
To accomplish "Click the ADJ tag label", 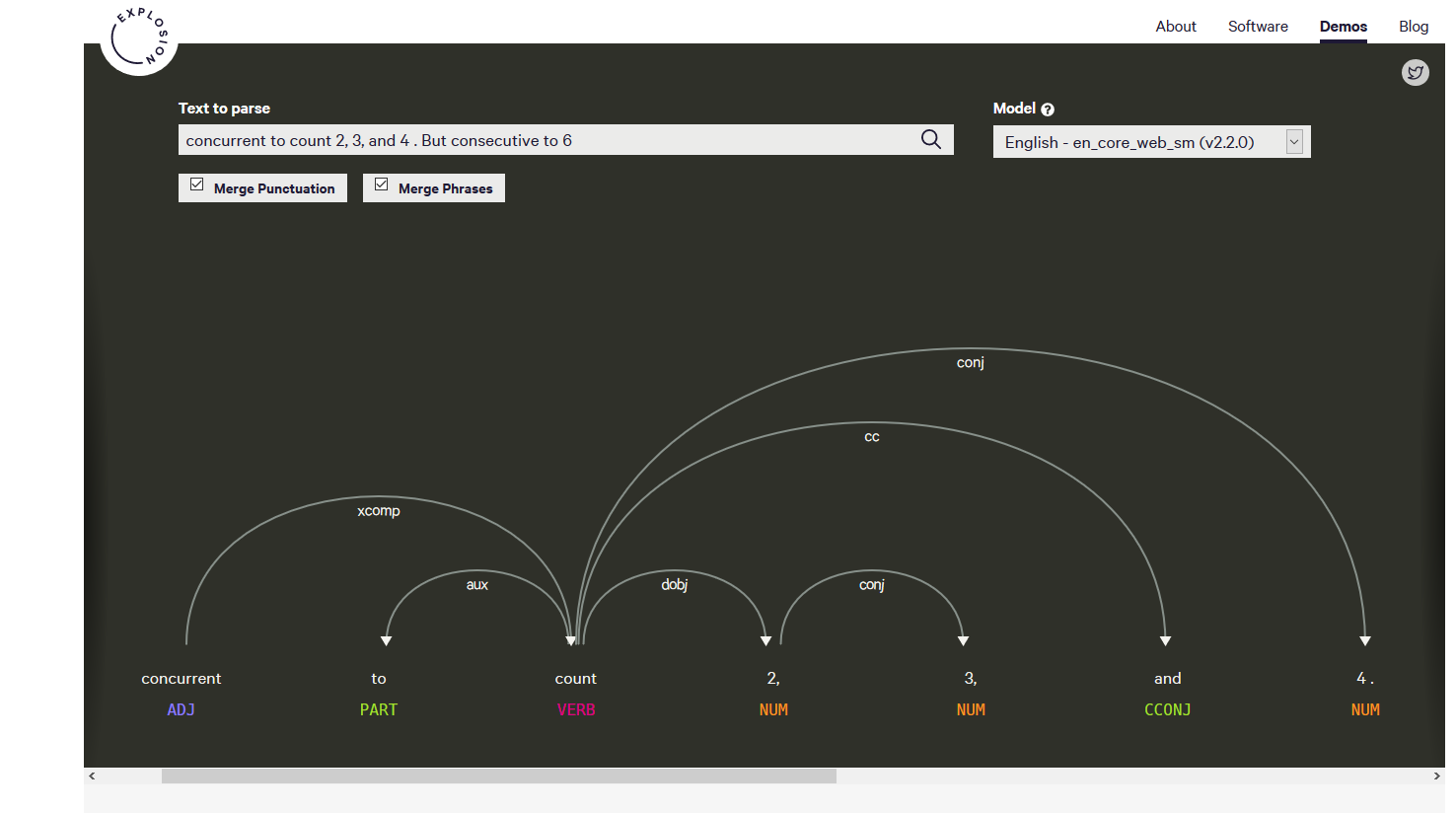I will (182, 709).
